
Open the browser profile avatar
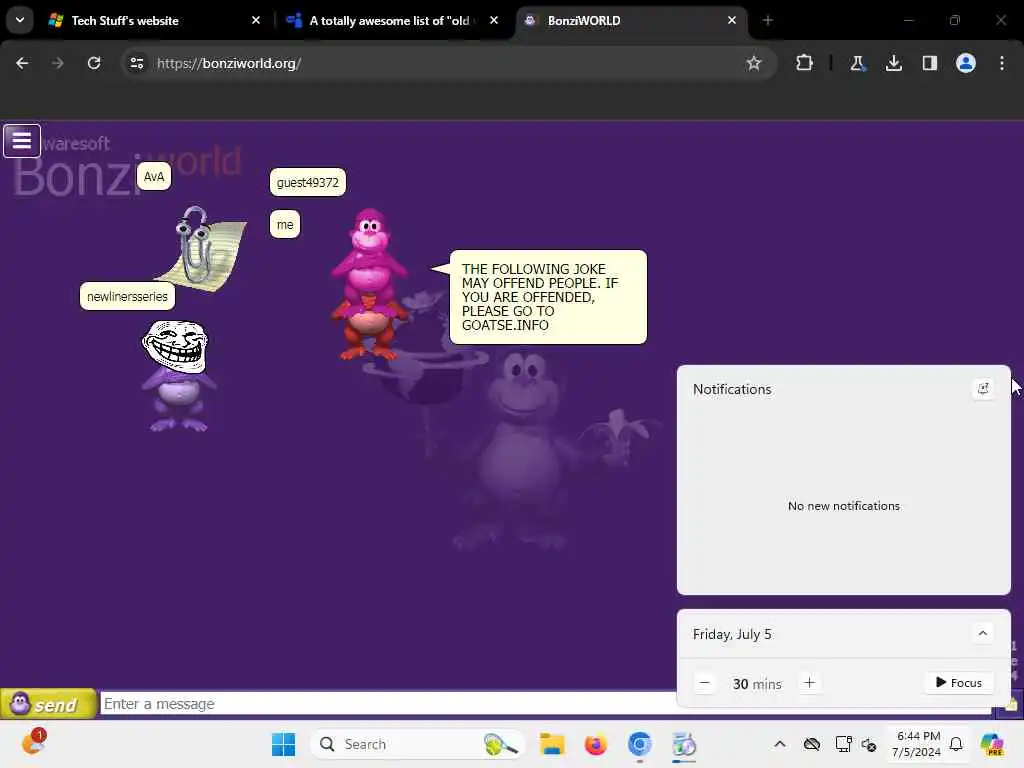966,63
